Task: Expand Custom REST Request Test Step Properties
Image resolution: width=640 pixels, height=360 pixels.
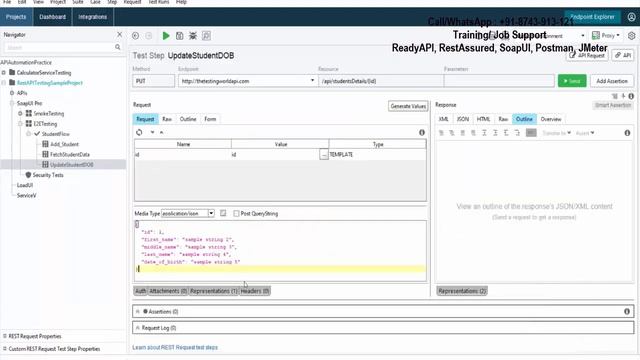Action: pos(5,349)
